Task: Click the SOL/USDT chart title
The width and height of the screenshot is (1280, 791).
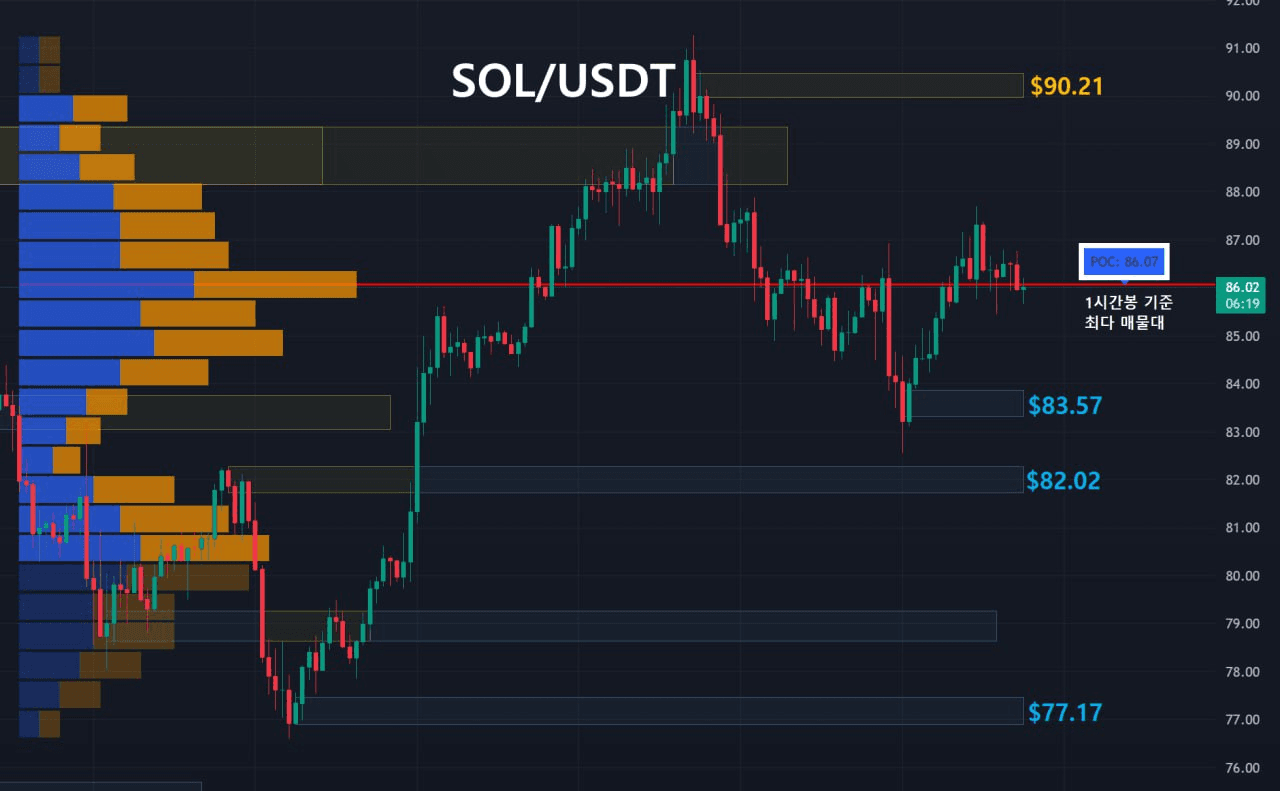Action: (x=563, y=82)
